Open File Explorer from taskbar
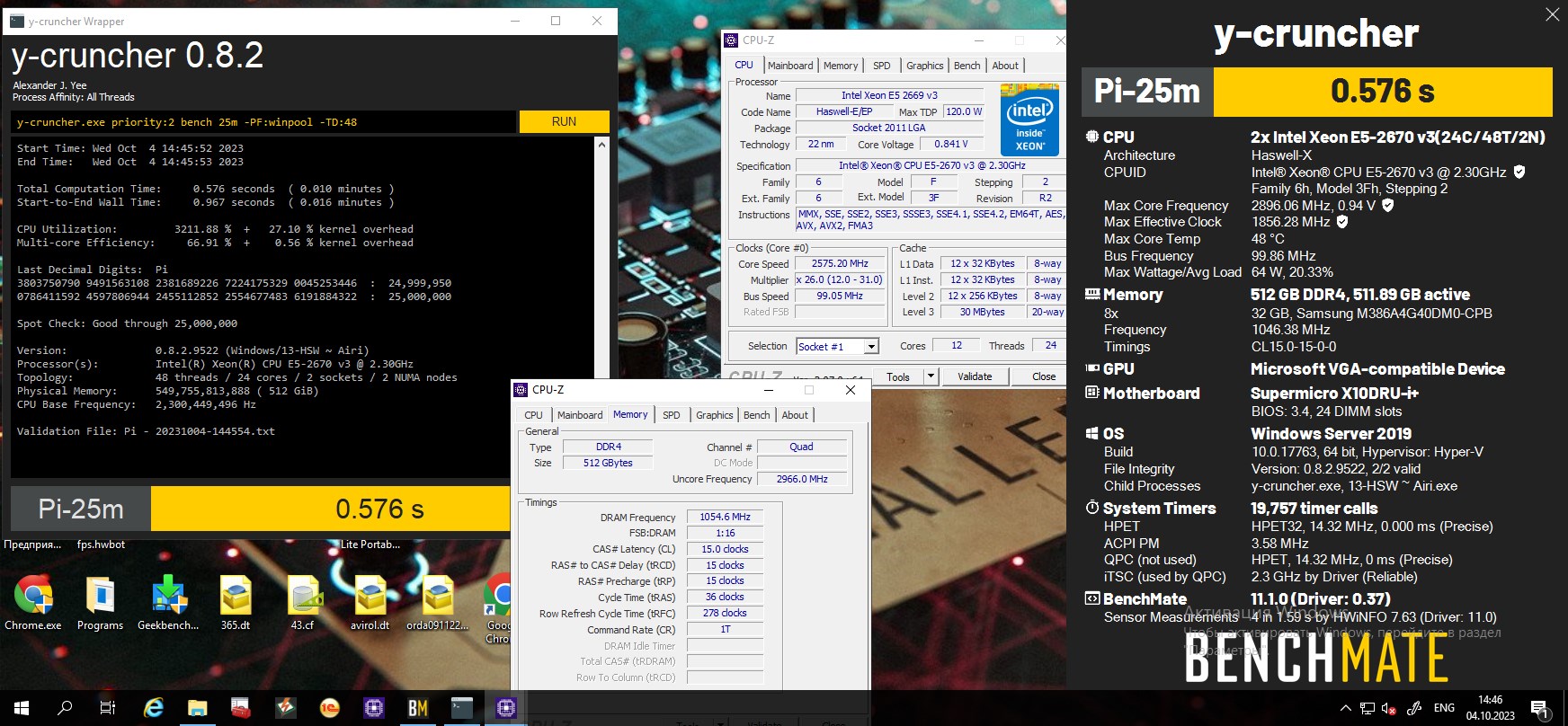1568x726 pixels. [198, 708]
